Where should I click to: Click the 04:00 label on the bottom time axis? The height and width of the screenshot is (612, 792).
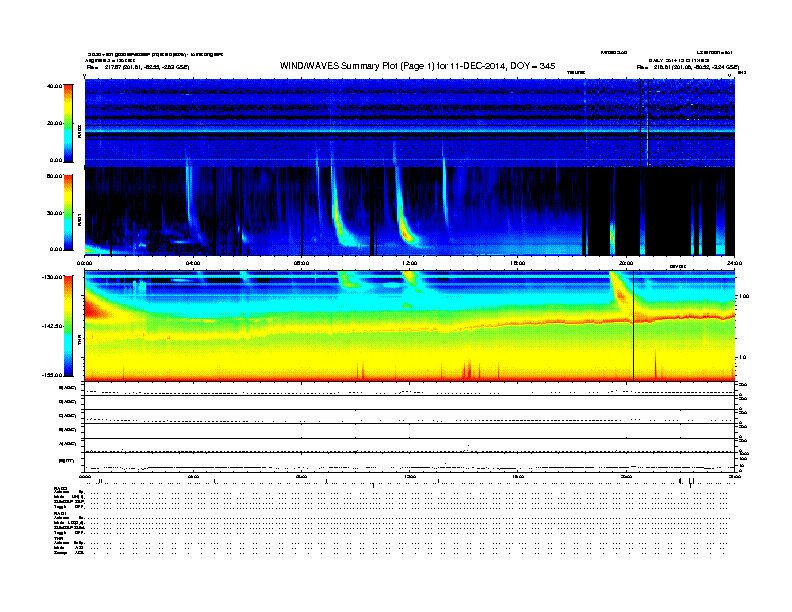point(193,476)
